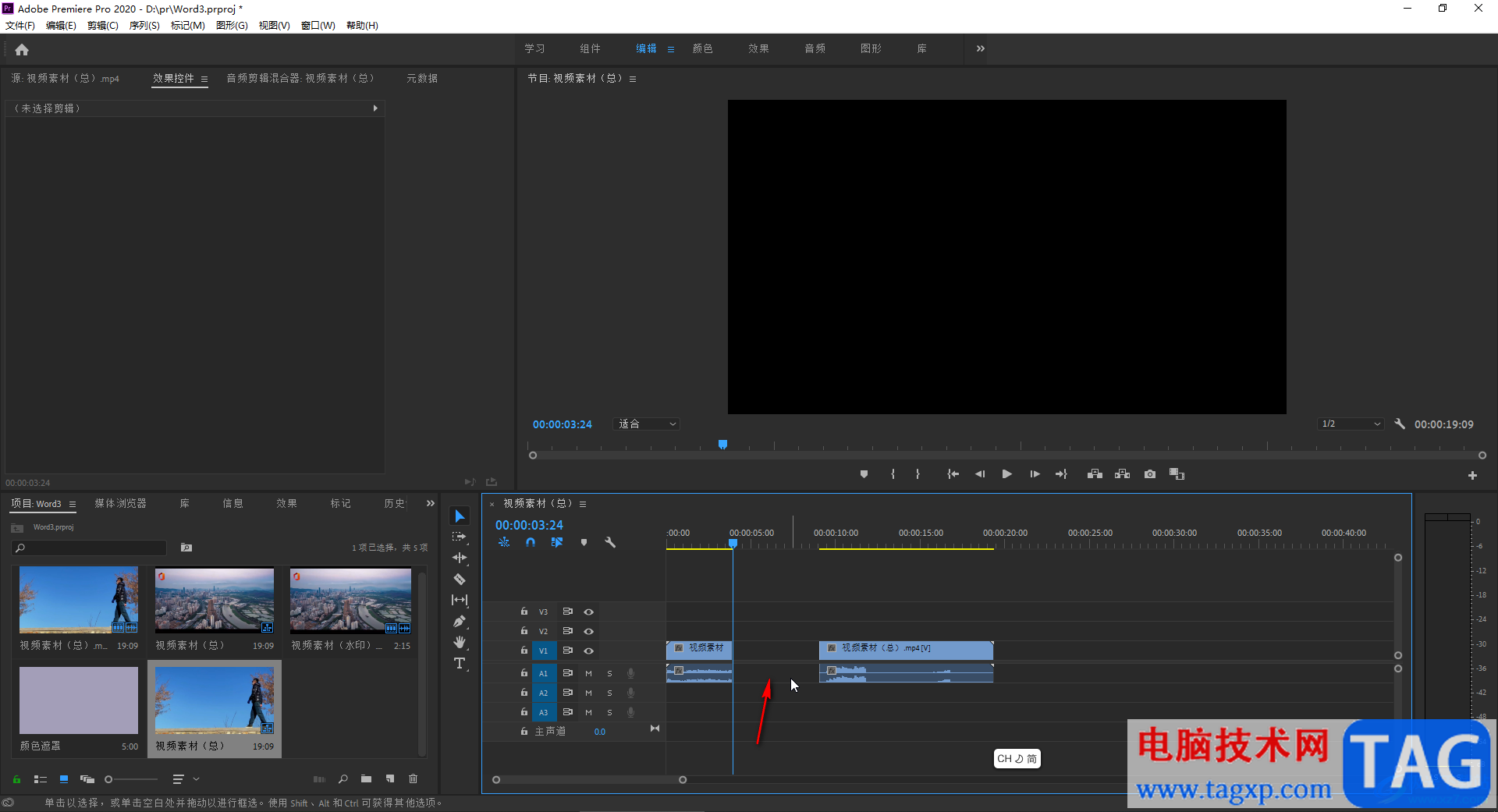Open playback resolution dropdown 1/2
This screenshot has height=812, width=1498.
tap(1351, 424)
